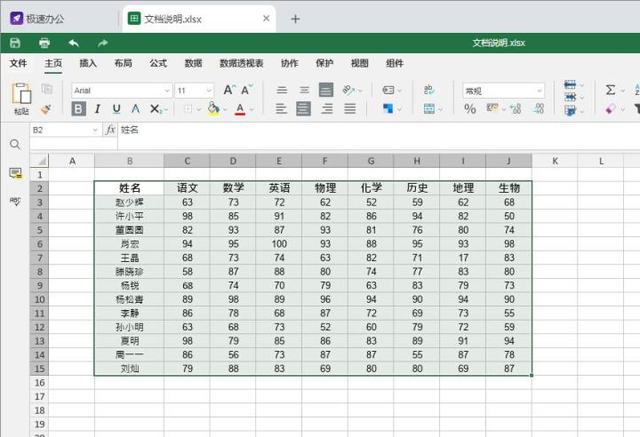The height and width of the screenshot is (437, 640).
Task: Align text to top
Action: [282, 90]
